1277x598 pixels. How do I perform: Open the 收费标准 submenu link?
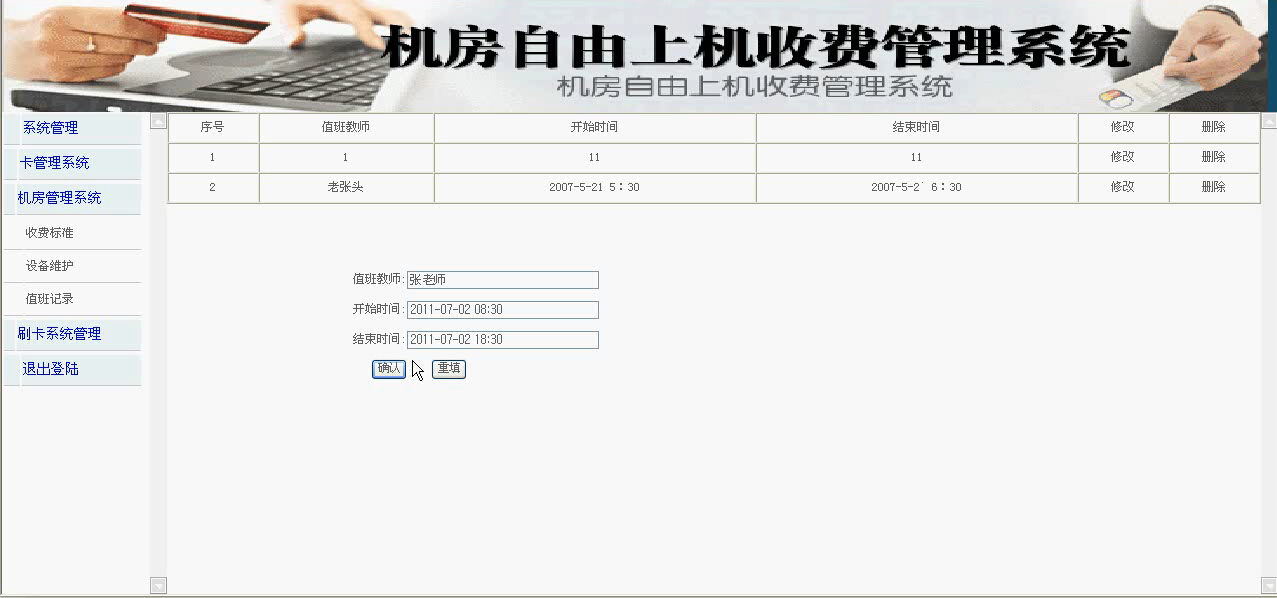tap(49, 233)
